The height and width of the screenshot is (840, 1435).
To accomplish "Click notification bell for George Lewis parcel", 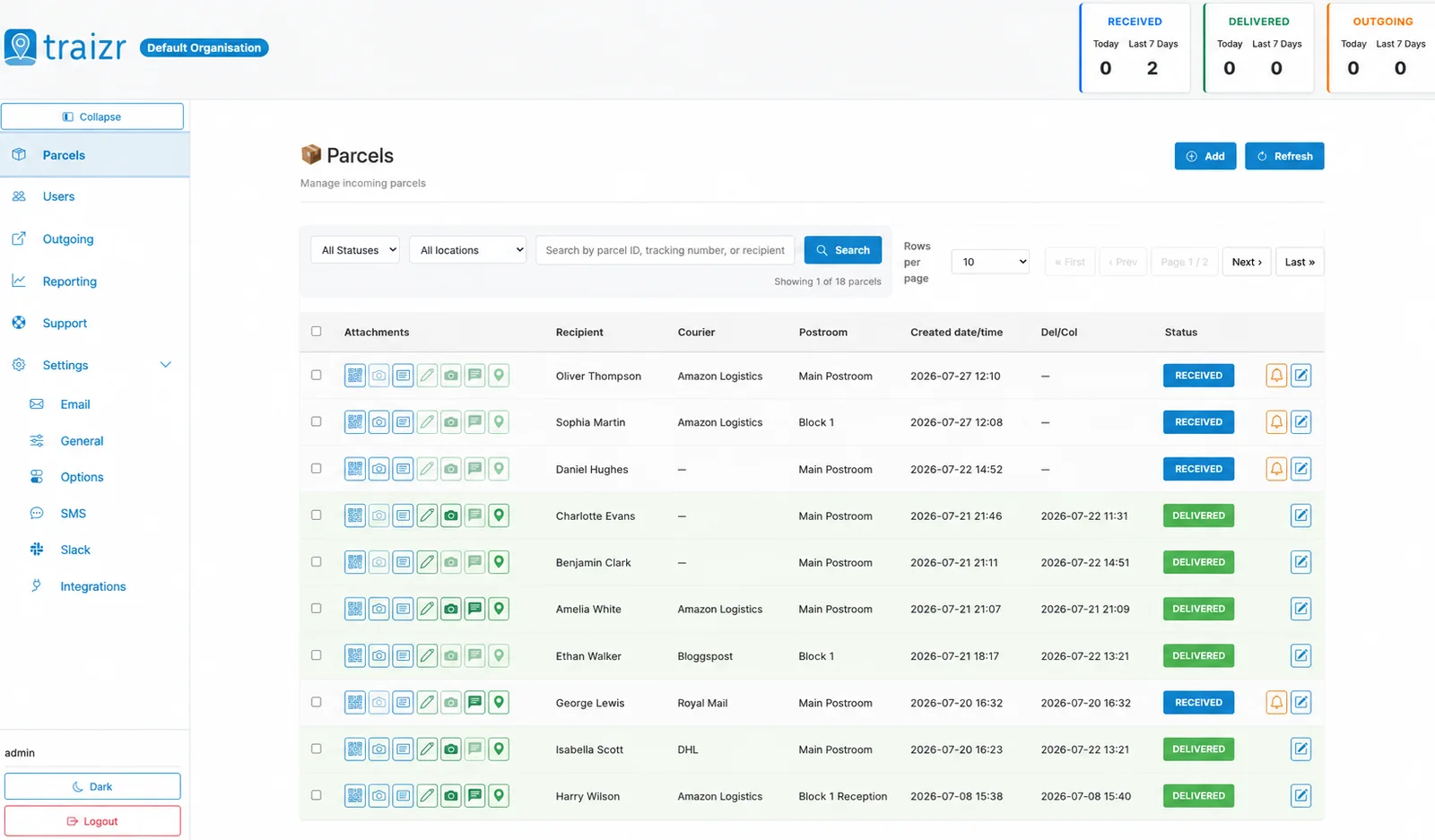I will tap(1276, 702).
